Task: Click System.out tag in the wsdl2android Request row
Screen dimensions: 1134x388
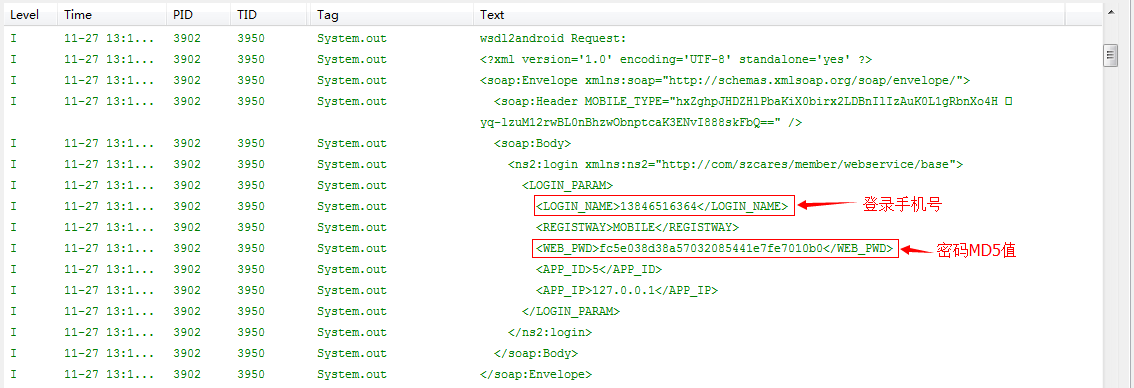Action: click(x=351, y=38)
